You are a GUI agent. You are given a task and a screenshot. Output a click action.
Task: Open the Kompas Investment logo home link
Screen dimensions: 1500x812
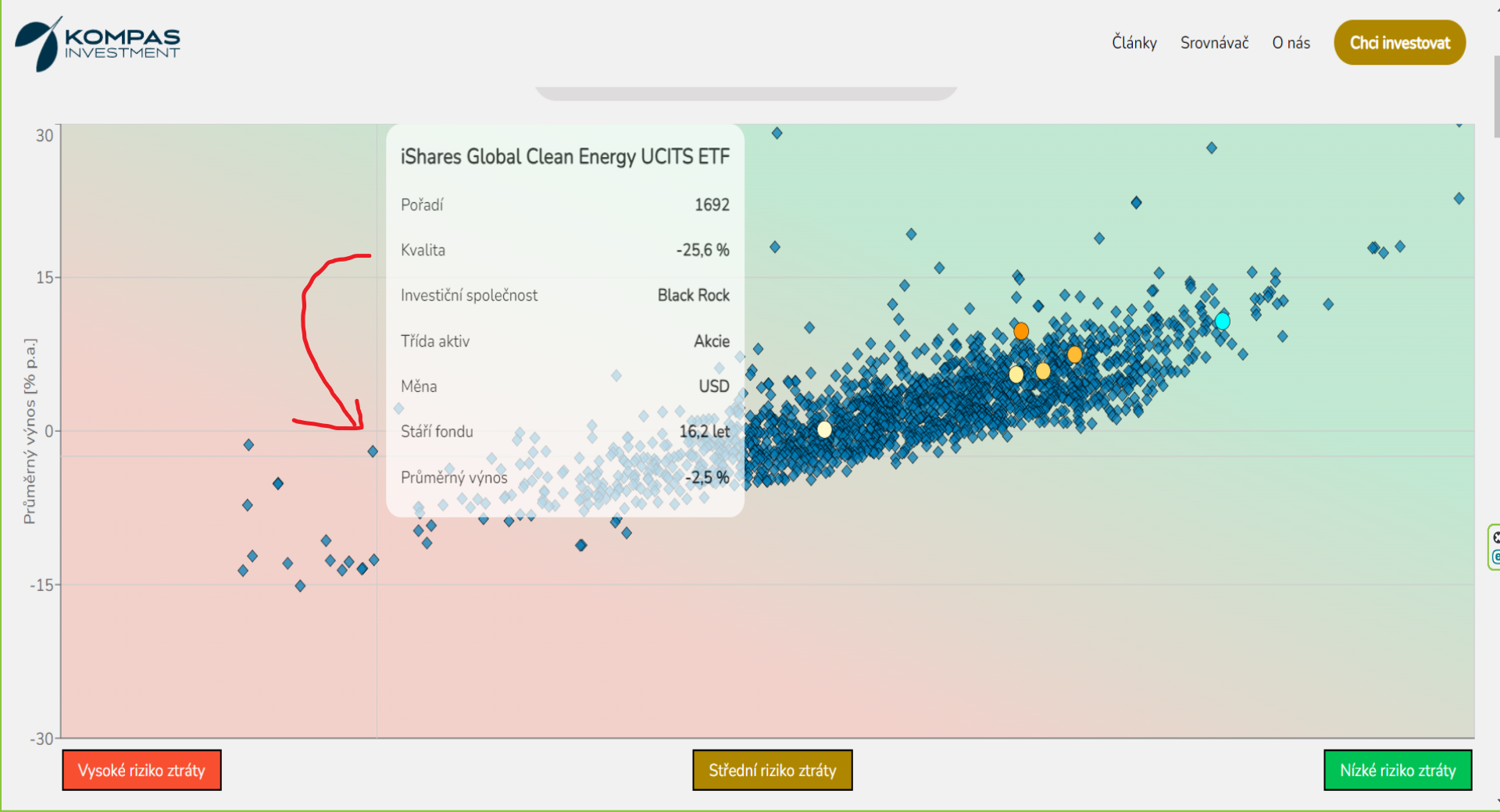click(x=98, y=44)
